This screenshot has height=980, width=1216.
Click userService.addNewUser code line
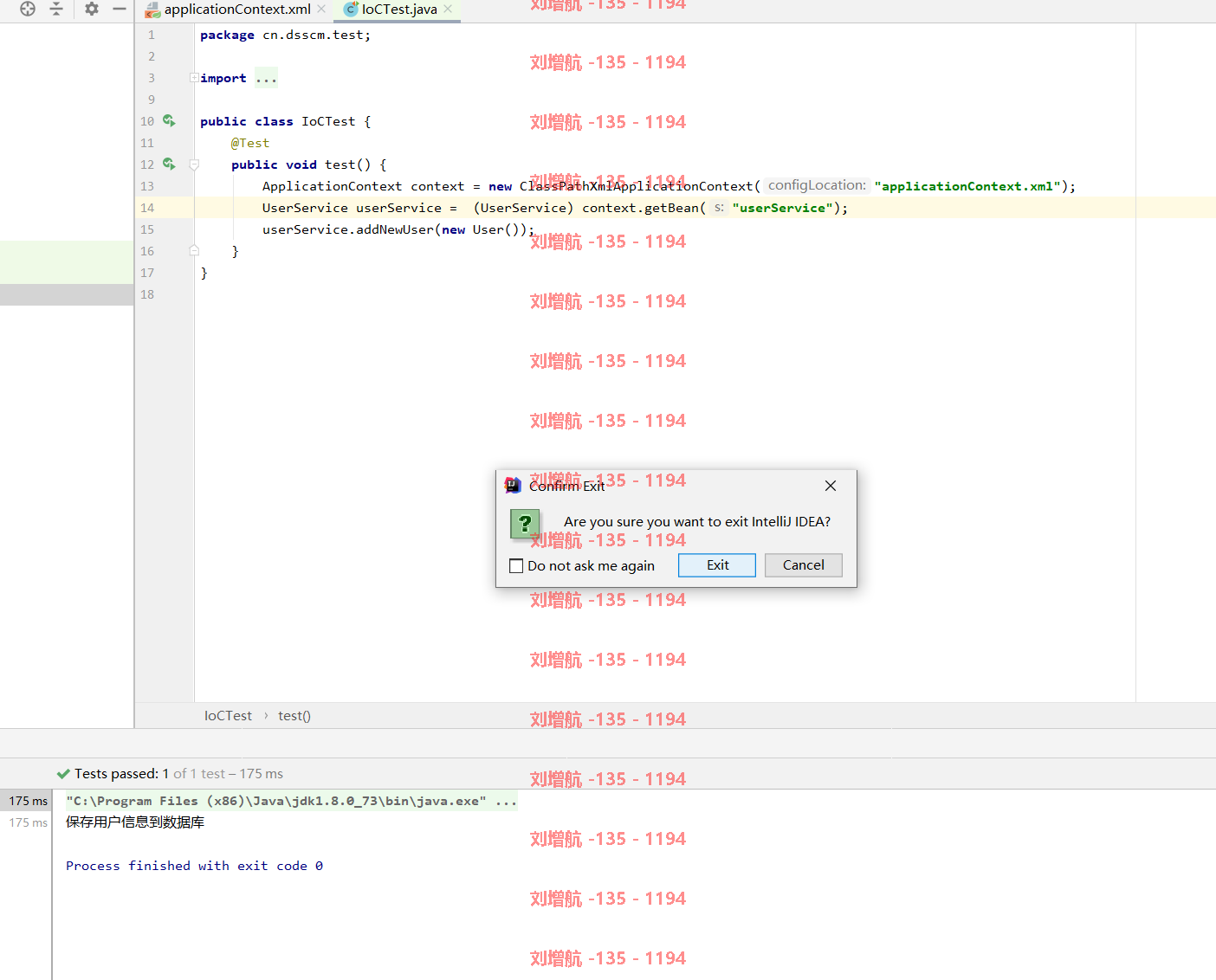(x=398, y=229)
